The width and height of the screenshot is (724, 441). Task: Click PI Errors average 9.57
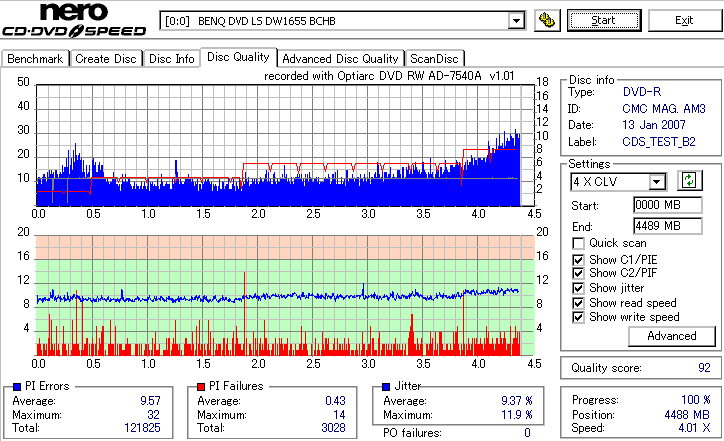150,401
